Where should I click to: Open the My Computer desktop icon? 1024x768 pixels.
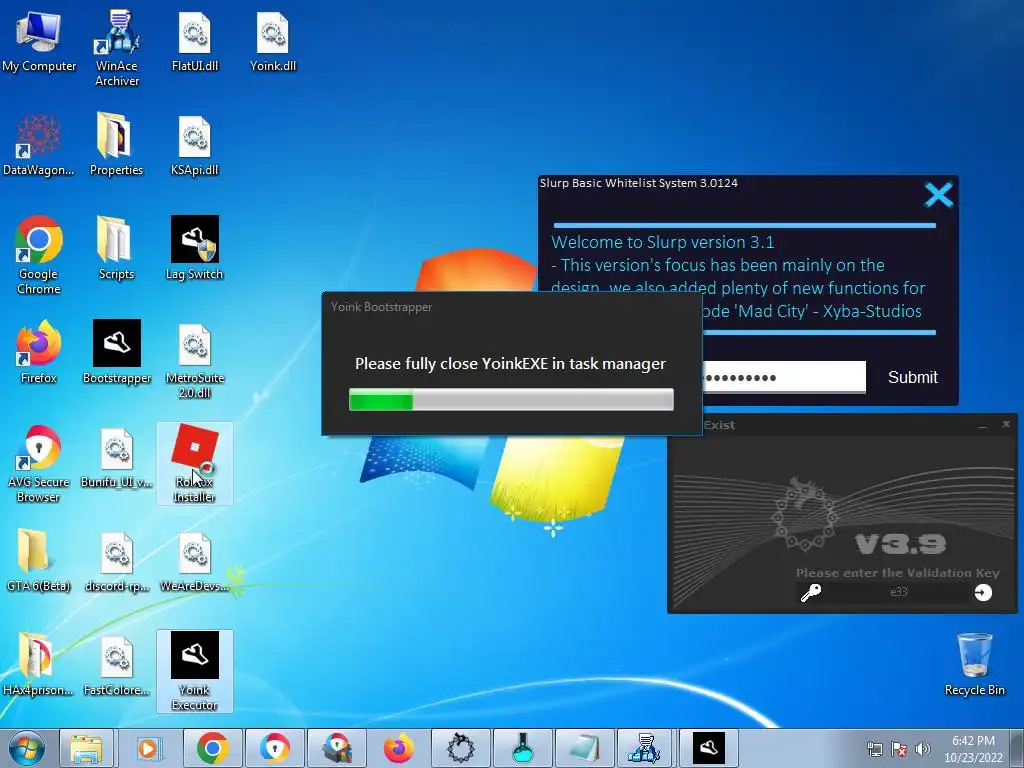[x=39, y=40]
